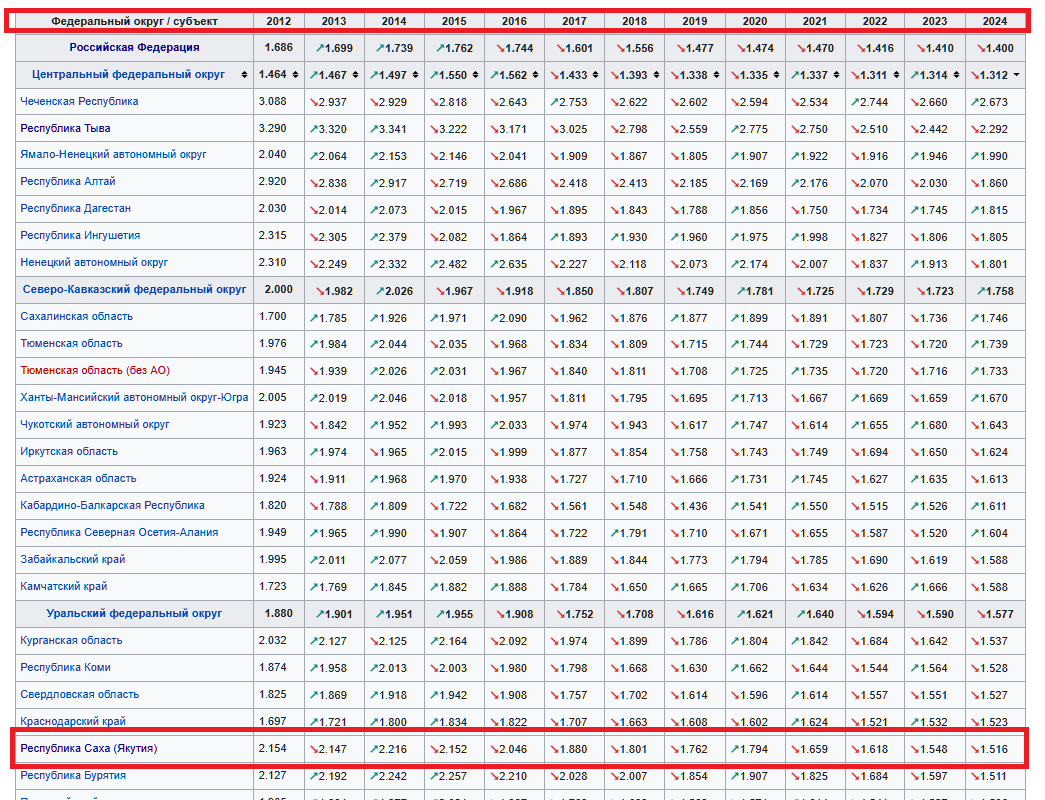
Task: Open the Камчатский край link
Action: [x=63, y=586]
